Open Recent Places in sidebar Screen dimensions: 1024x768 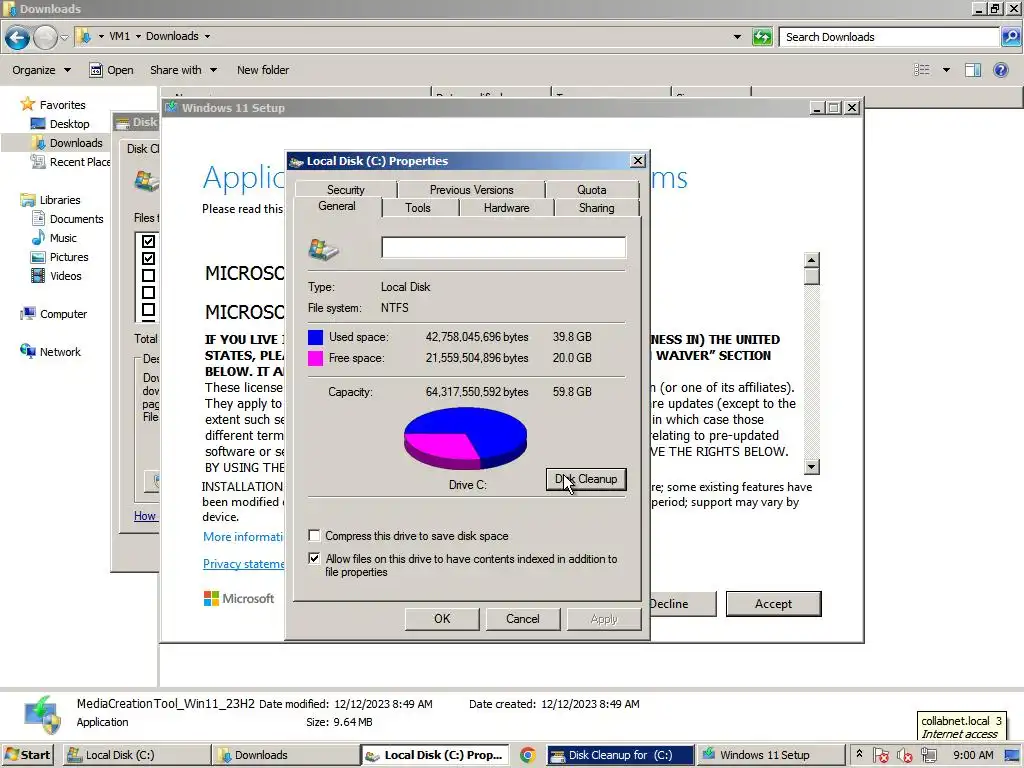tap(71, 161)
